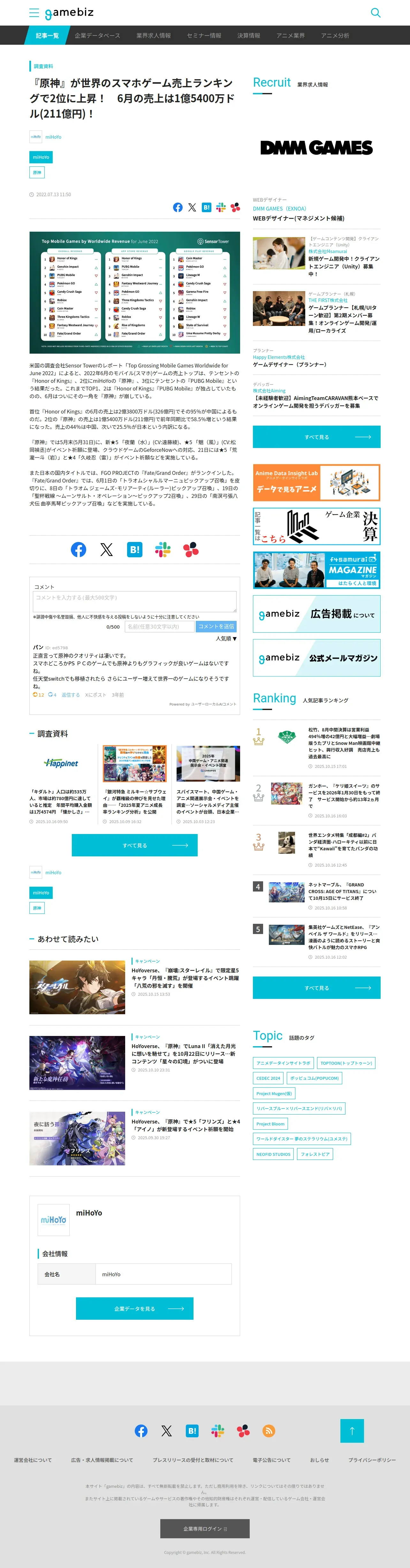The image size is (410, 1568).
Task: Open the NEOFID STUDIOS topic tag
Action: 273,1154
